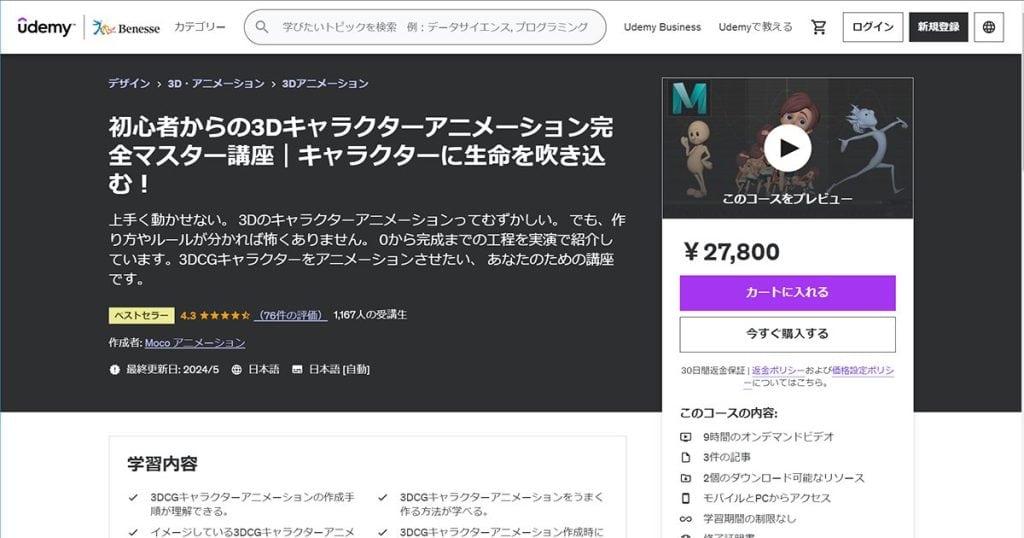Add course with カートに入れる button
The image size is (1024, 538).
click(788, 293)
